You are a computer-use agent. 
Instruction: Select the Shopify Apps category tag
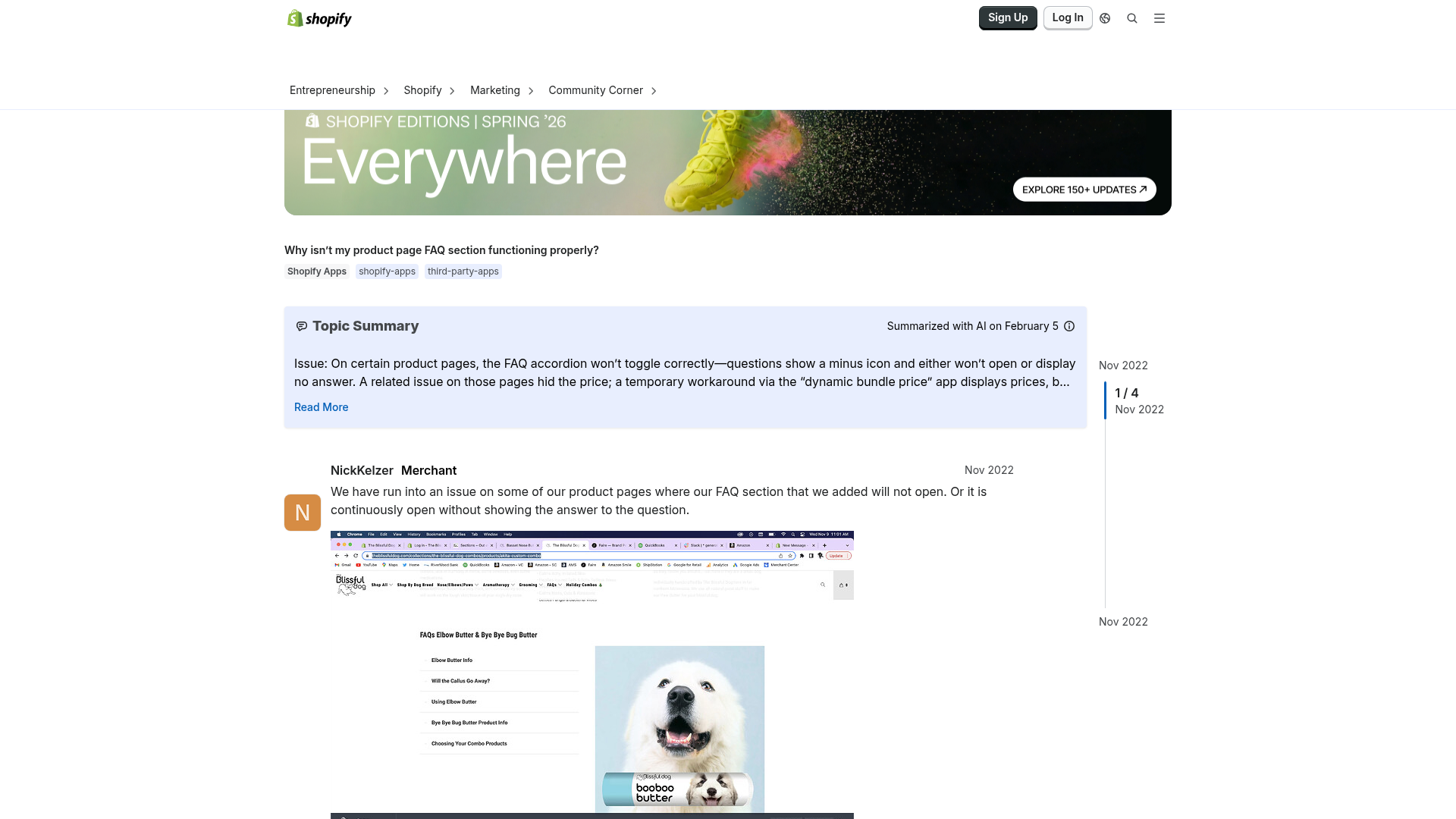point(317,271)
